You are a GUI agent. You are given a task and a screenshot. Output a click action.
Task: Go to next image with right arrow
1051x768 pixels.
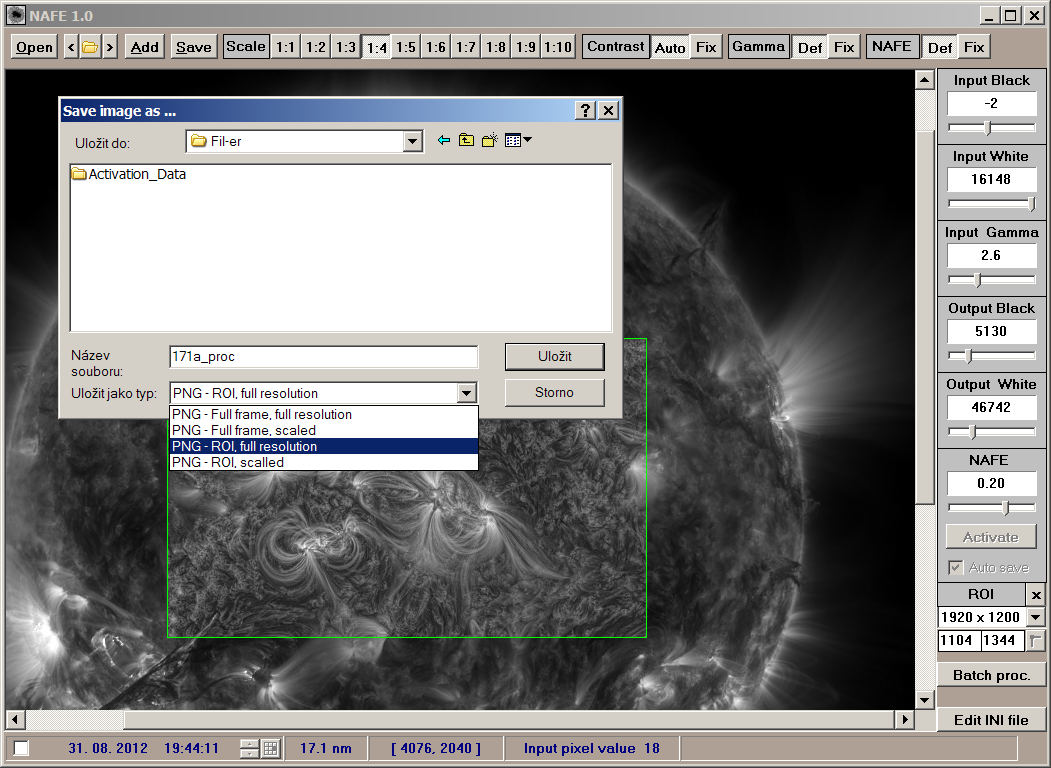[109, 47]
